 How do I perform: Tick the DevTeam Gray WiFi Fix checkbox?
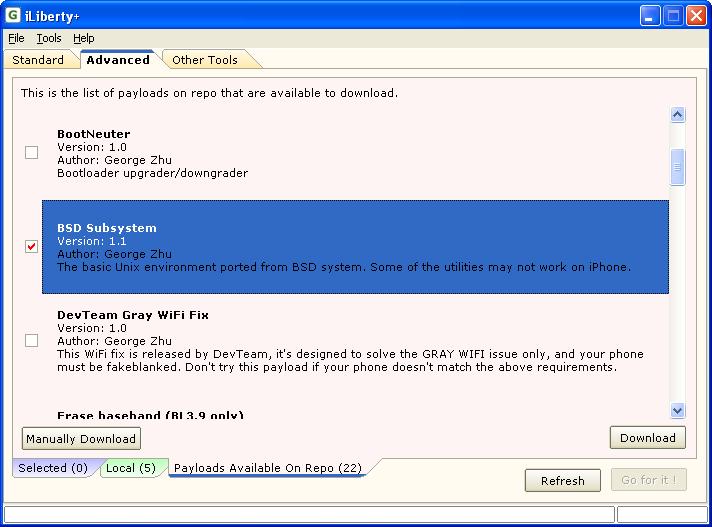pyautogui.click(x=31, y=340)
